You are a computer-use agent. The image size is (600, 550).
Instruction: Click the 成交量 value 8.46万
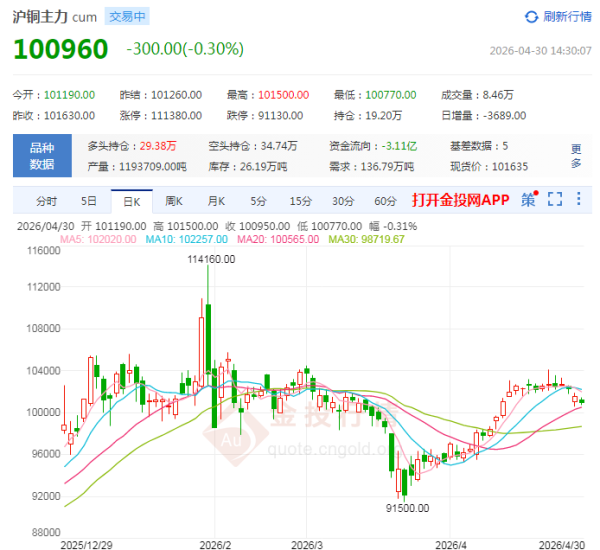click(x=498, y=95)
